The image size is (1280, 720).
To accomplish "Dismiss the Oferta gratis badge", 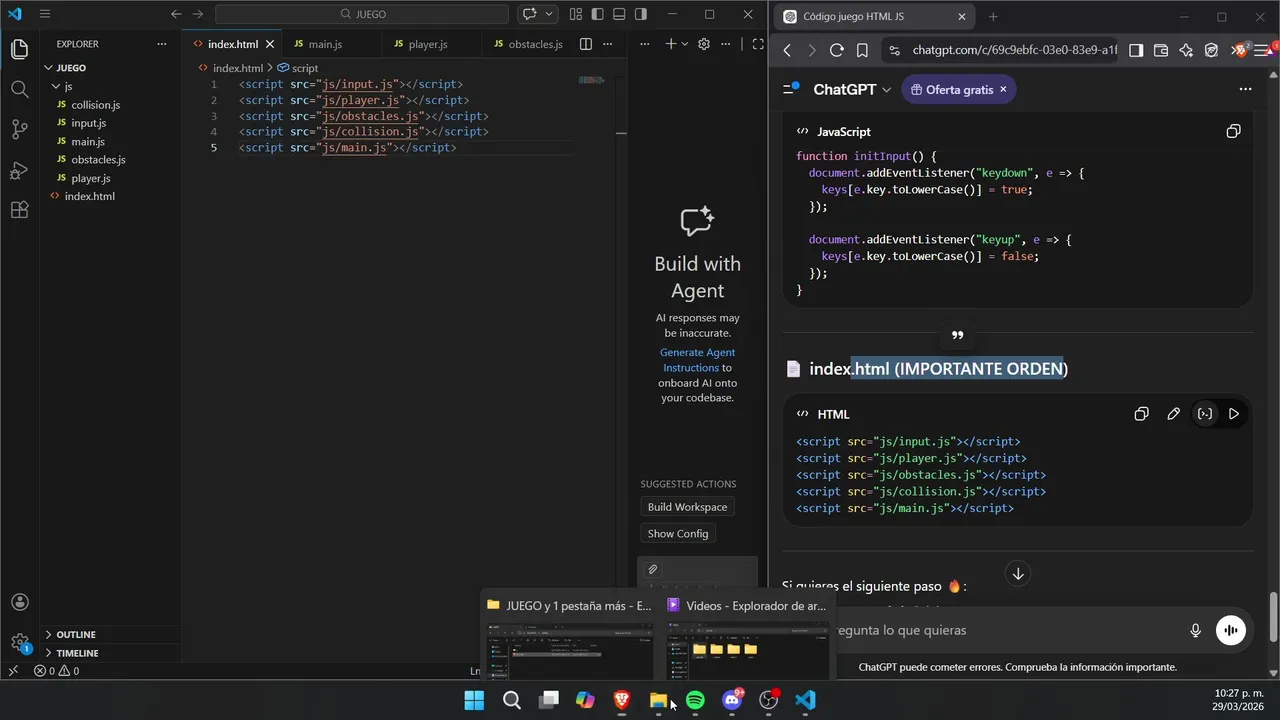I will pos(1003,89).
